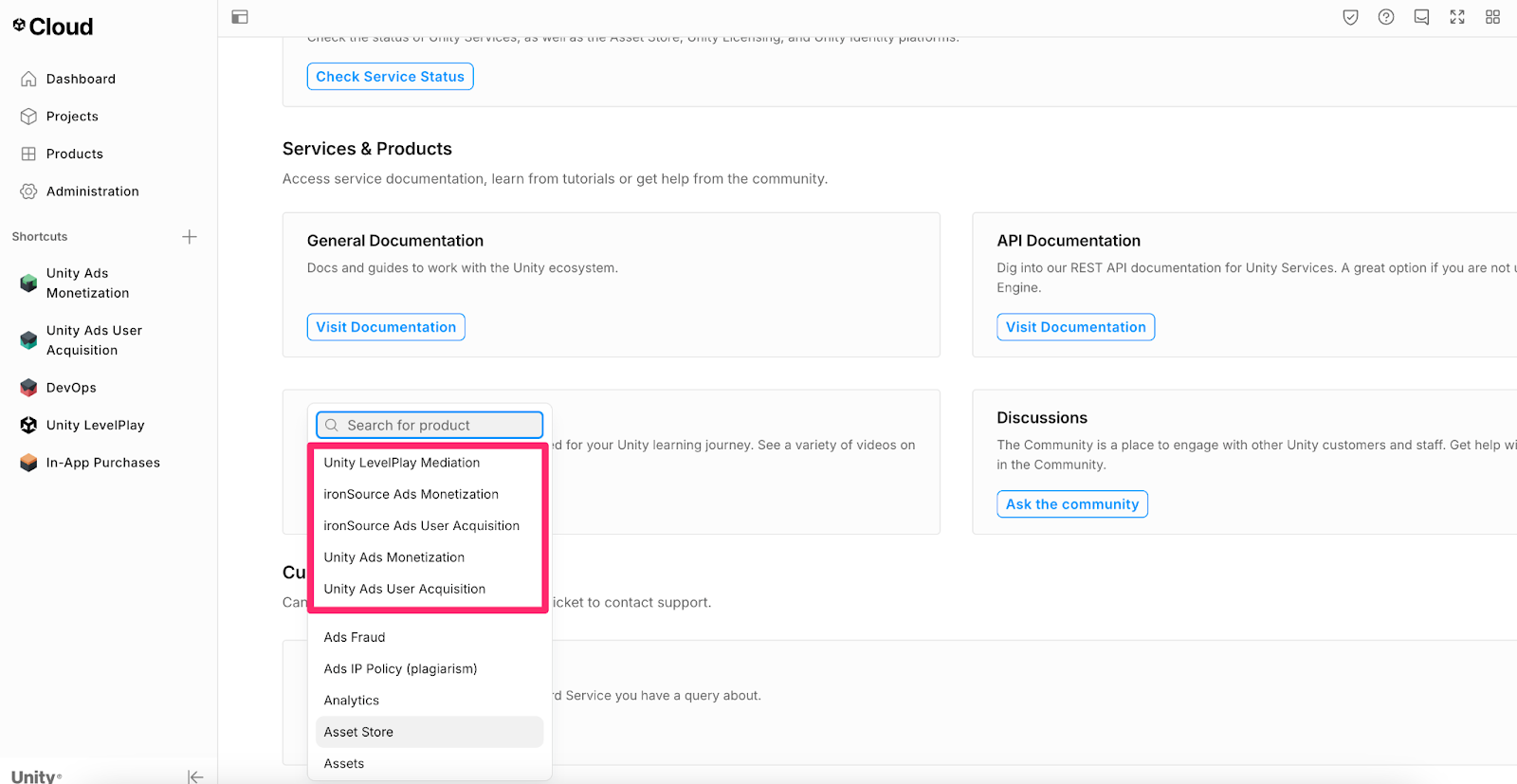Open the feedback chat icon
The image size is (1517, 784).
pos(1421,17)
